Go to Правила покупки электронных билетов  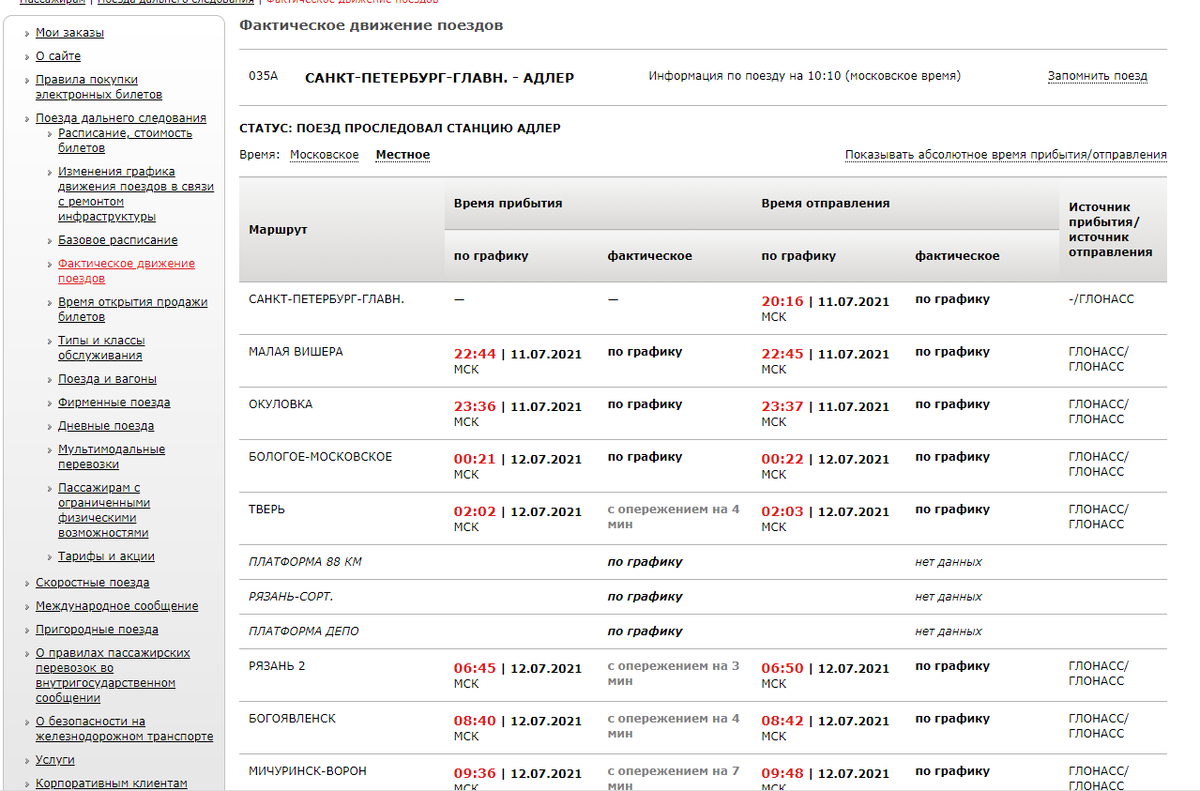pos(98,87)
